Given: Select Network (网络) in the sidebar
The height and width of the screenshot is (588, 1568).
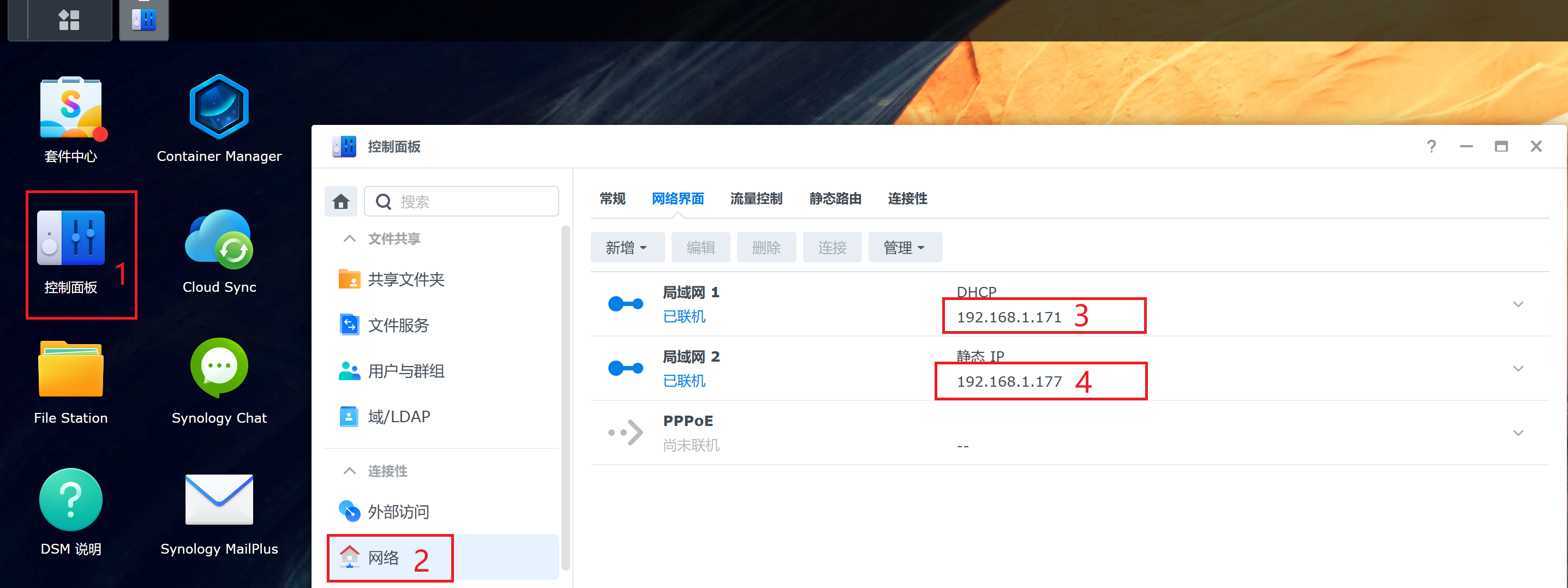Looking at the screenshot, I should [x=442, y=557].
